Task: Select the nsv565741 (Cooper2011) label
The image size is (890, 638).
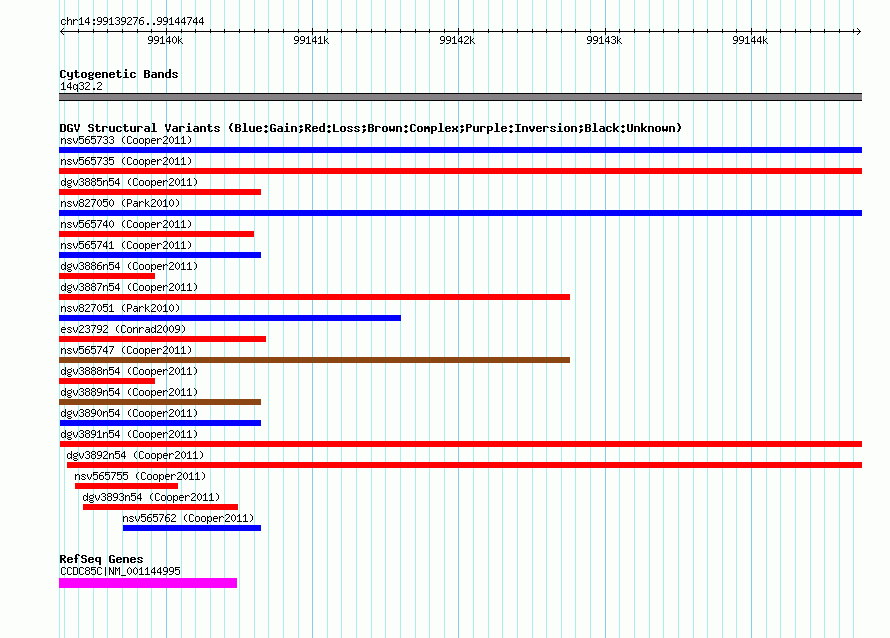Action: (x=126, y=245)
